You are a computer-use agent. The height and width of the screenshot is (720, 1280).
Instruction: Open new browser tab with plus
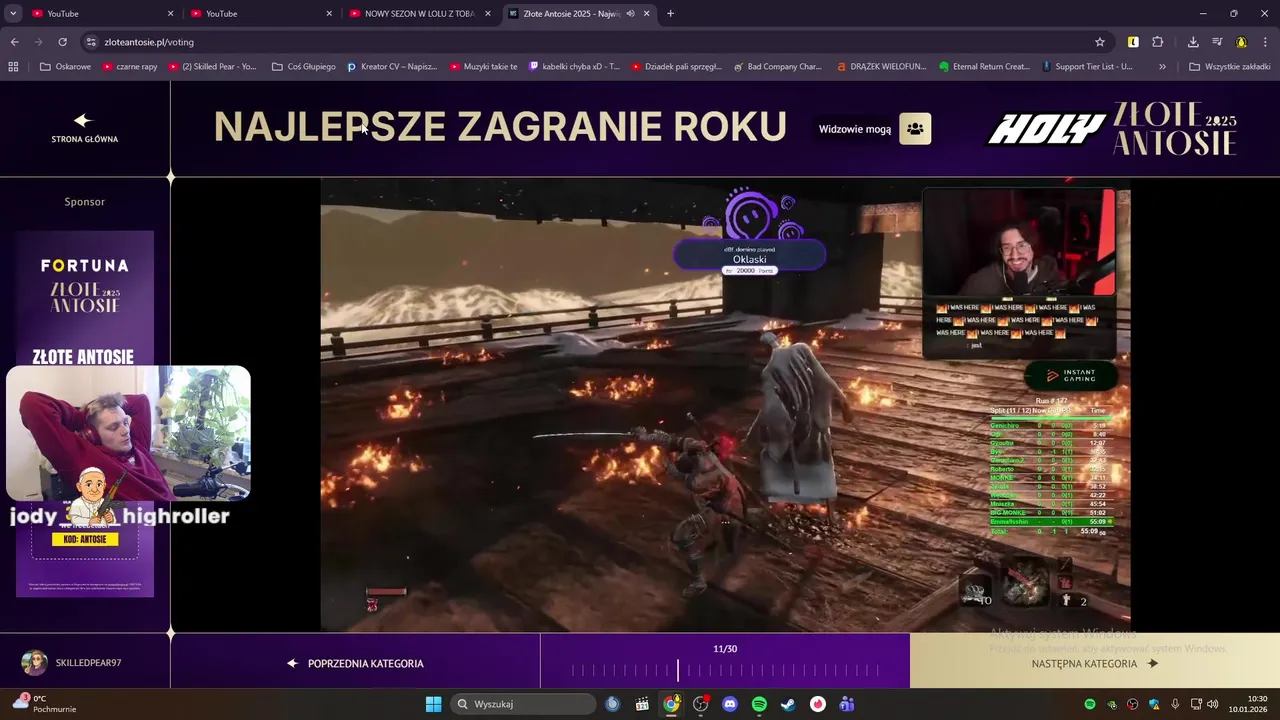coord(670,13)
